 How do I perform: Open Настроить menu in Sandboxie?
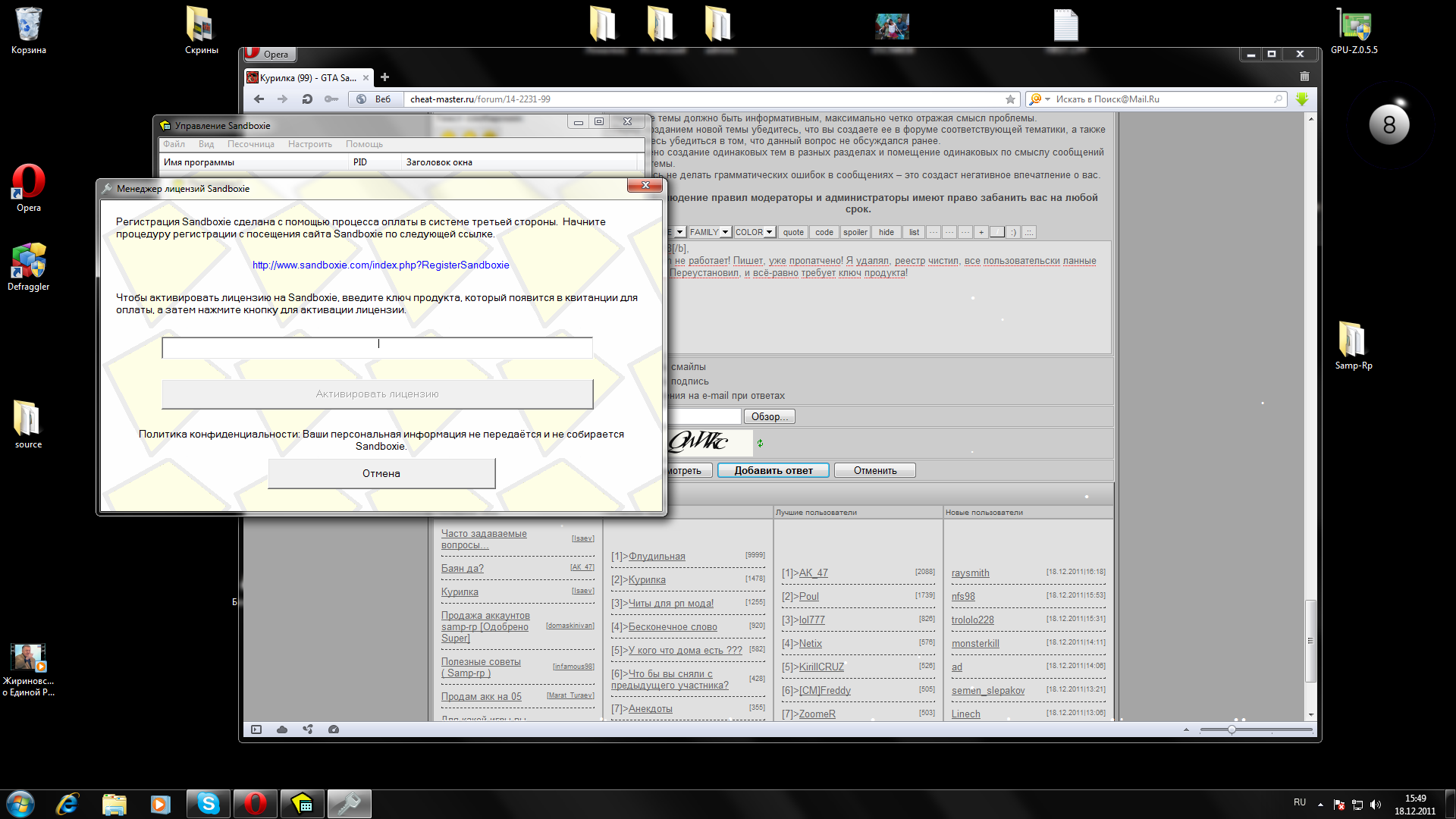click(x=310, y=144)
